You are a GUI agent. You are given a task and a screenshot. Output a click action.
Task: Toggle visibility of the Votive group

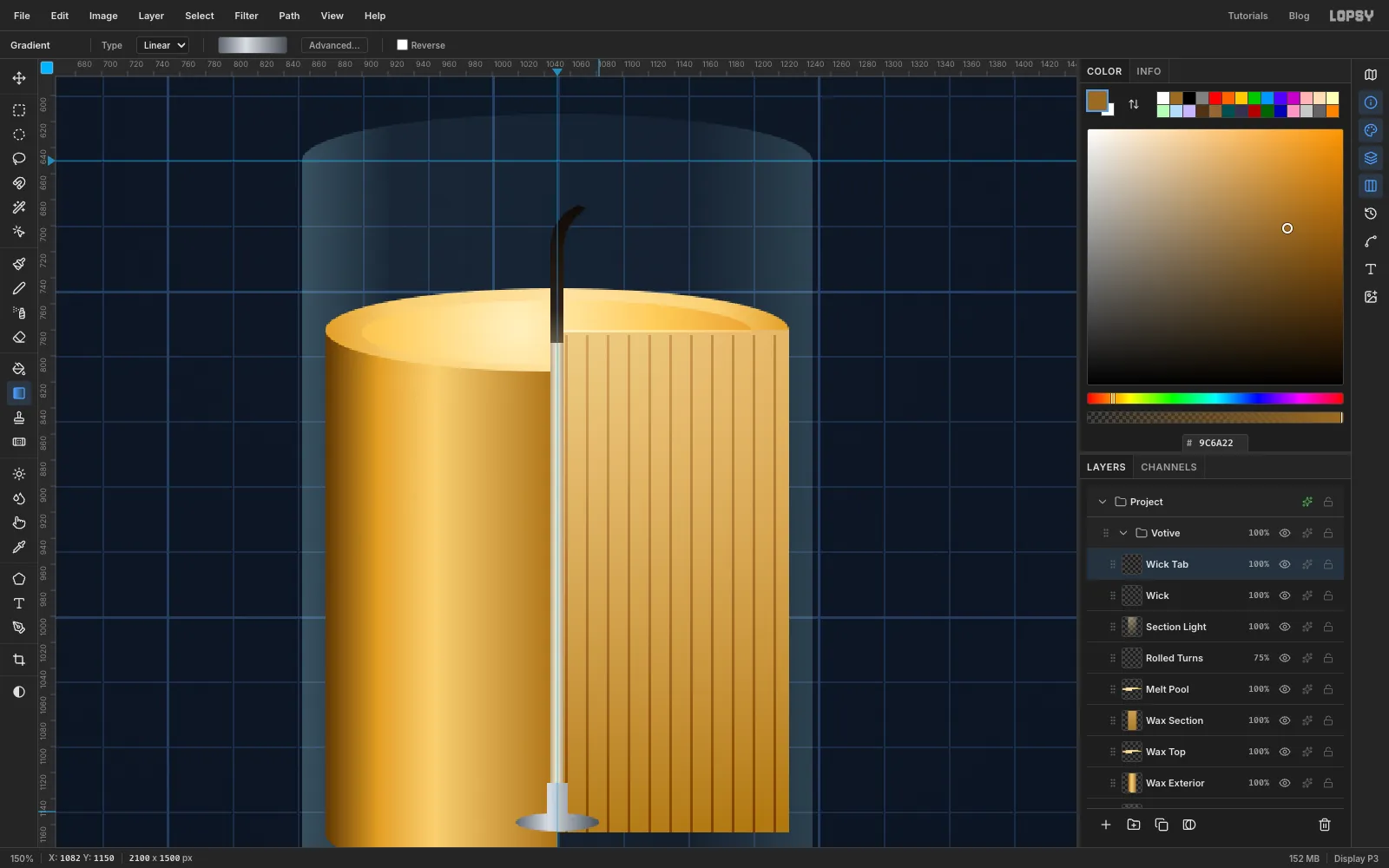click(x=1285, y=533)
